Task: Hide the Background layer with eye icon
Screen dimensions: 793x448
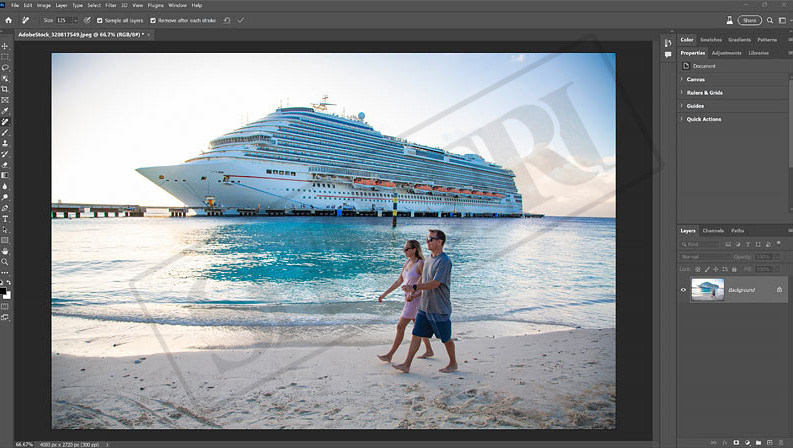Action: click(x=684, y=290)
